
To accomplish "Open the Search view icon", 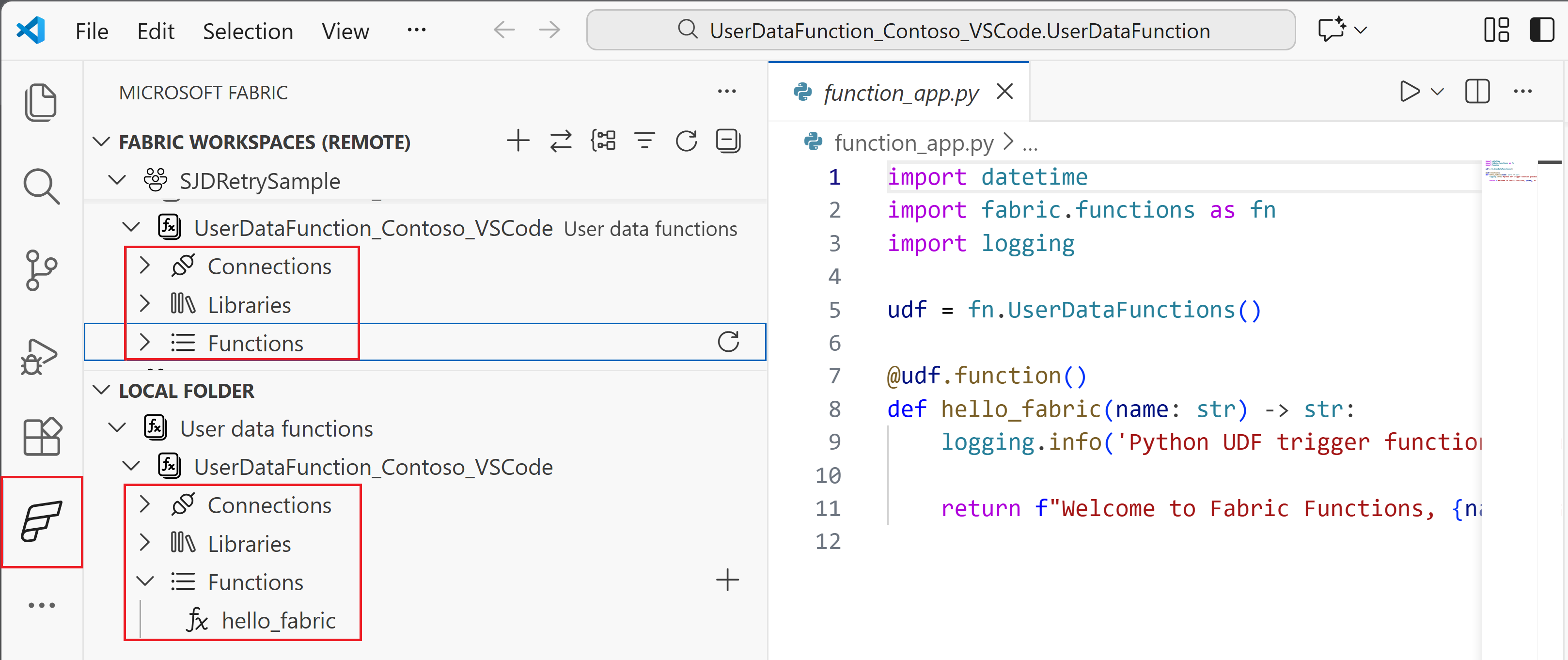I will pyautogui.click(x=41, y=186).
